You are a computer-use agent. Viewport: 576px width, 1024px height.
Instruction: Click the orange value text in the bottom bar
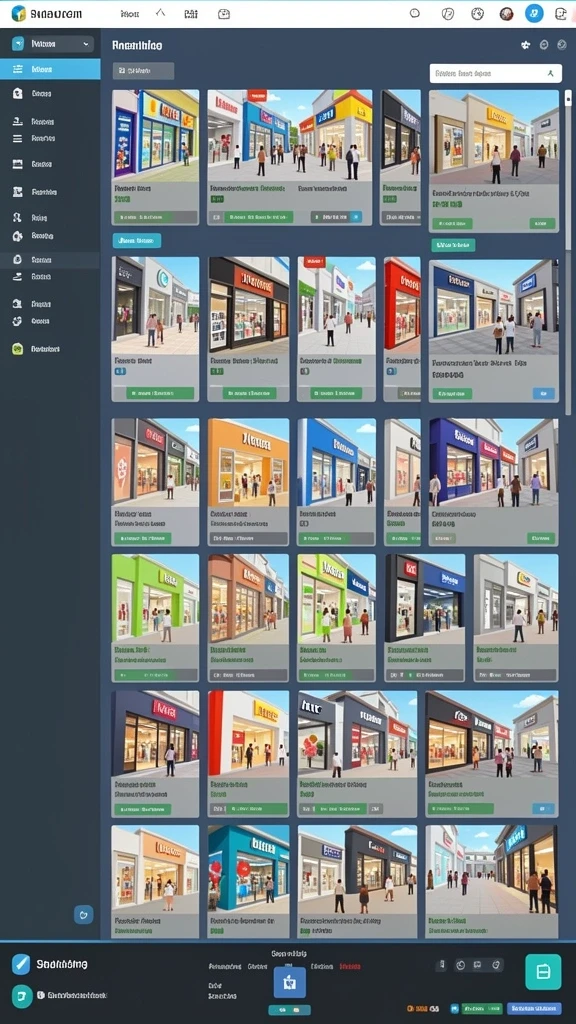pos(419,1008)
